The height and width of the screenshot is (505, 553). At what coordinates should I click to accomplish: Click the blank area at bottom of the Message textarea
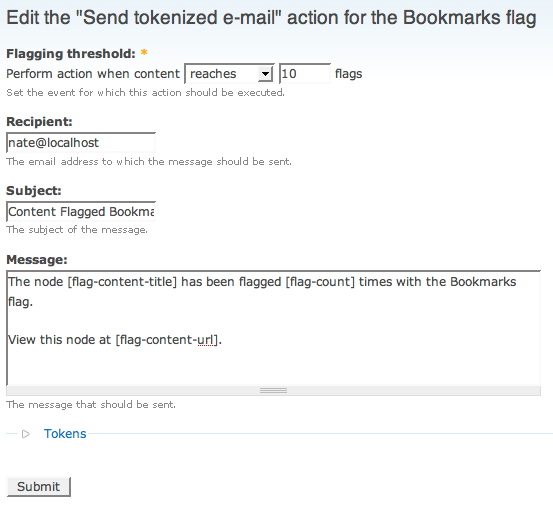[x=273, y=367]
